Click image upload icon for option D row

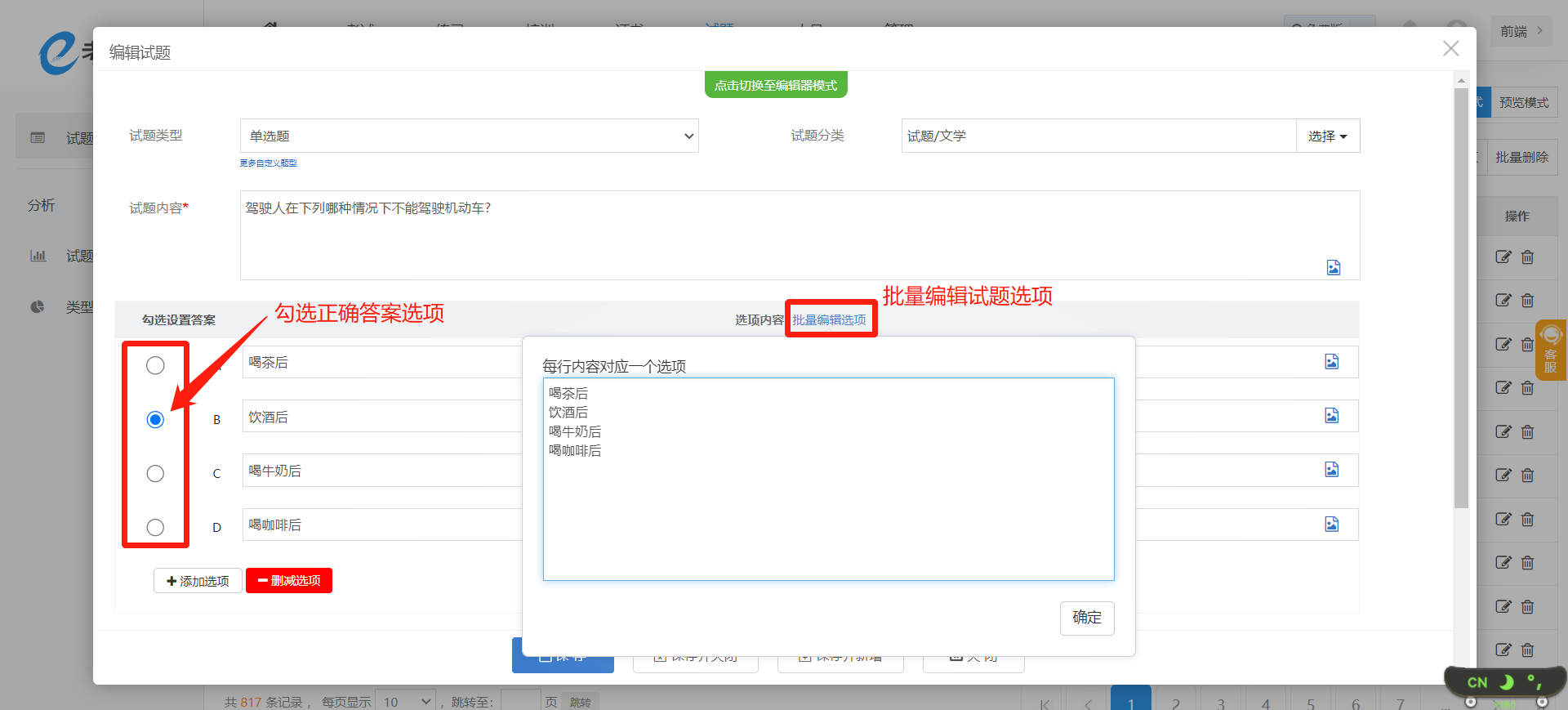coord(1331,524)
